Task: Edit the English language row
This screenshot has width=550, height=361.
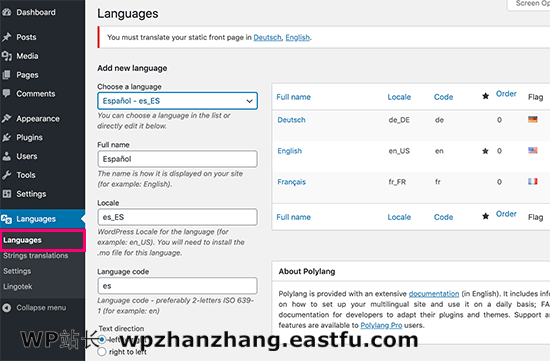Action: [x=289, y=151]
